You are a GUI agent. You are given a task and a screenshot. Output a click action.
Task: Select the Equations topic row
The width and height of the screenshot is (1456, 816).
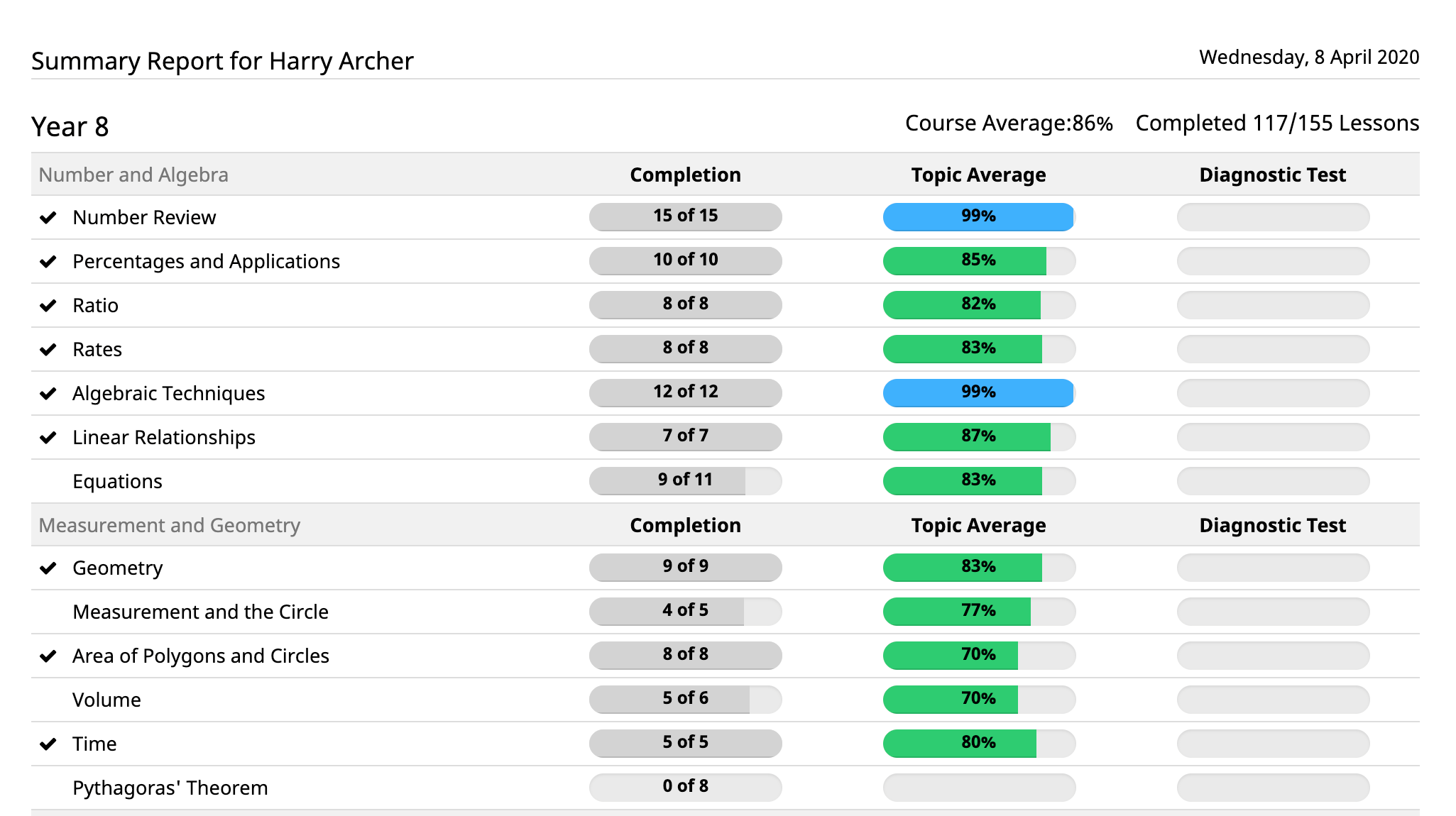click(x=119, y=481)
